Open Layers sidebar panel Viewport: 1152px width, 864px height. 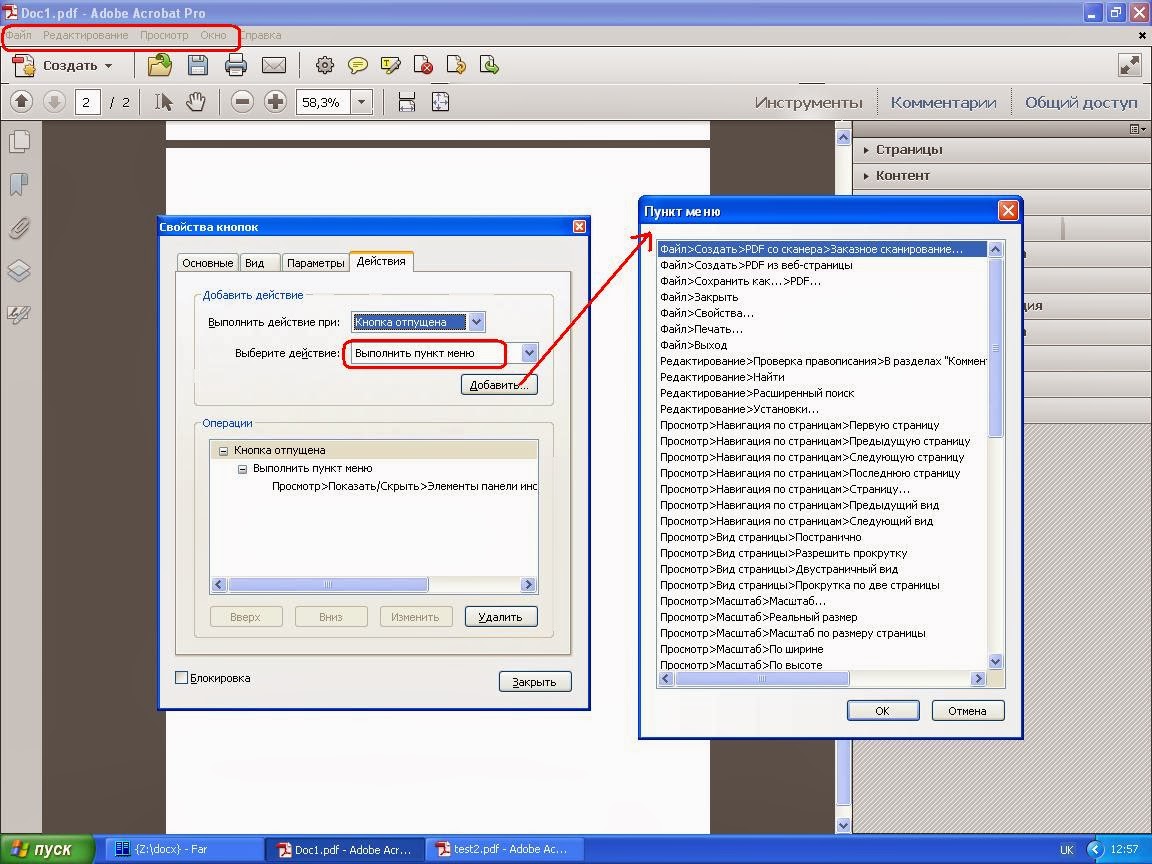coord(19,271)
